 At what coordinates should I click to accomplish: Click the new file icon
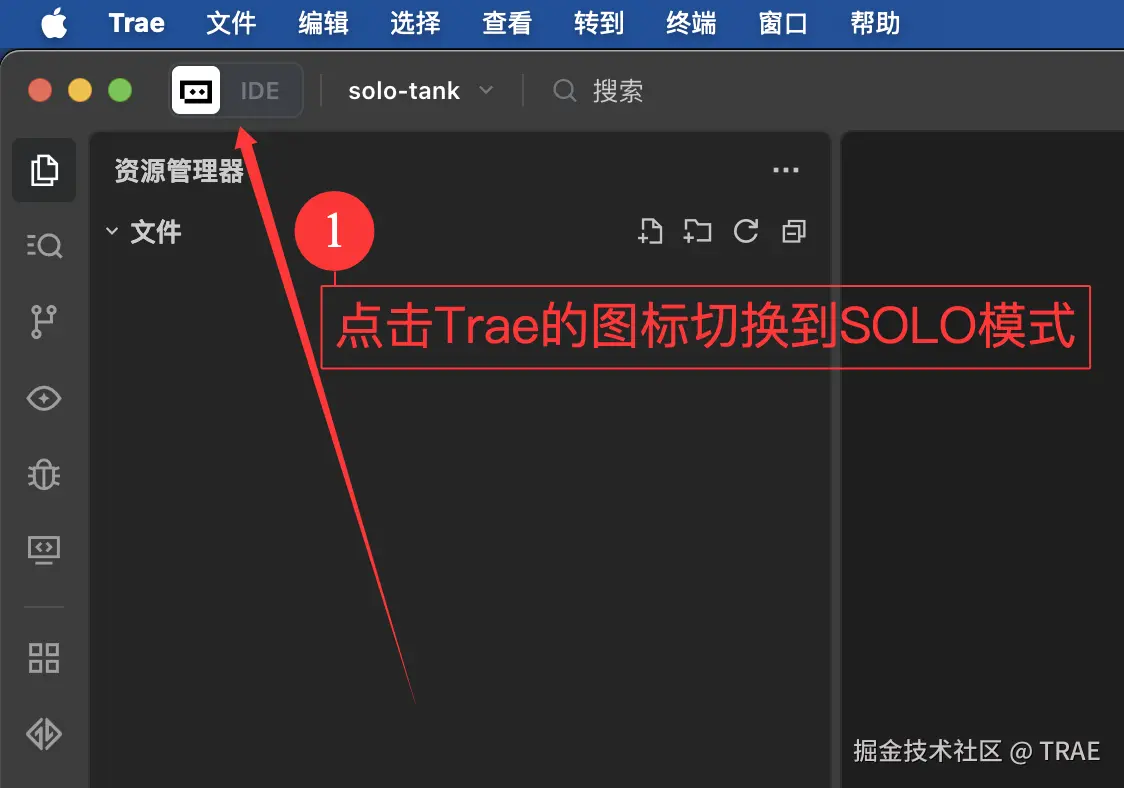pos(650,231)
